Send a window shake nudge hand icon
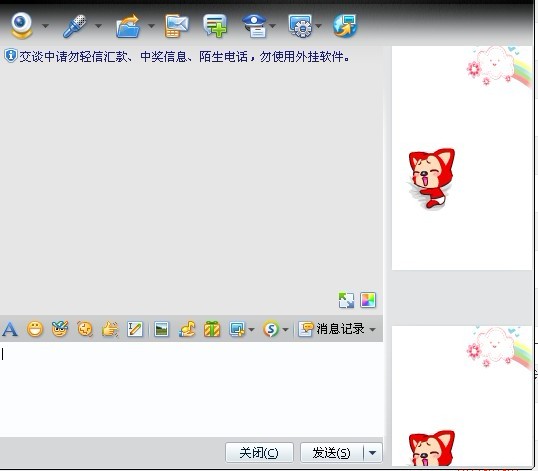This screenshot has height=471, width=538. coord(110,329)
